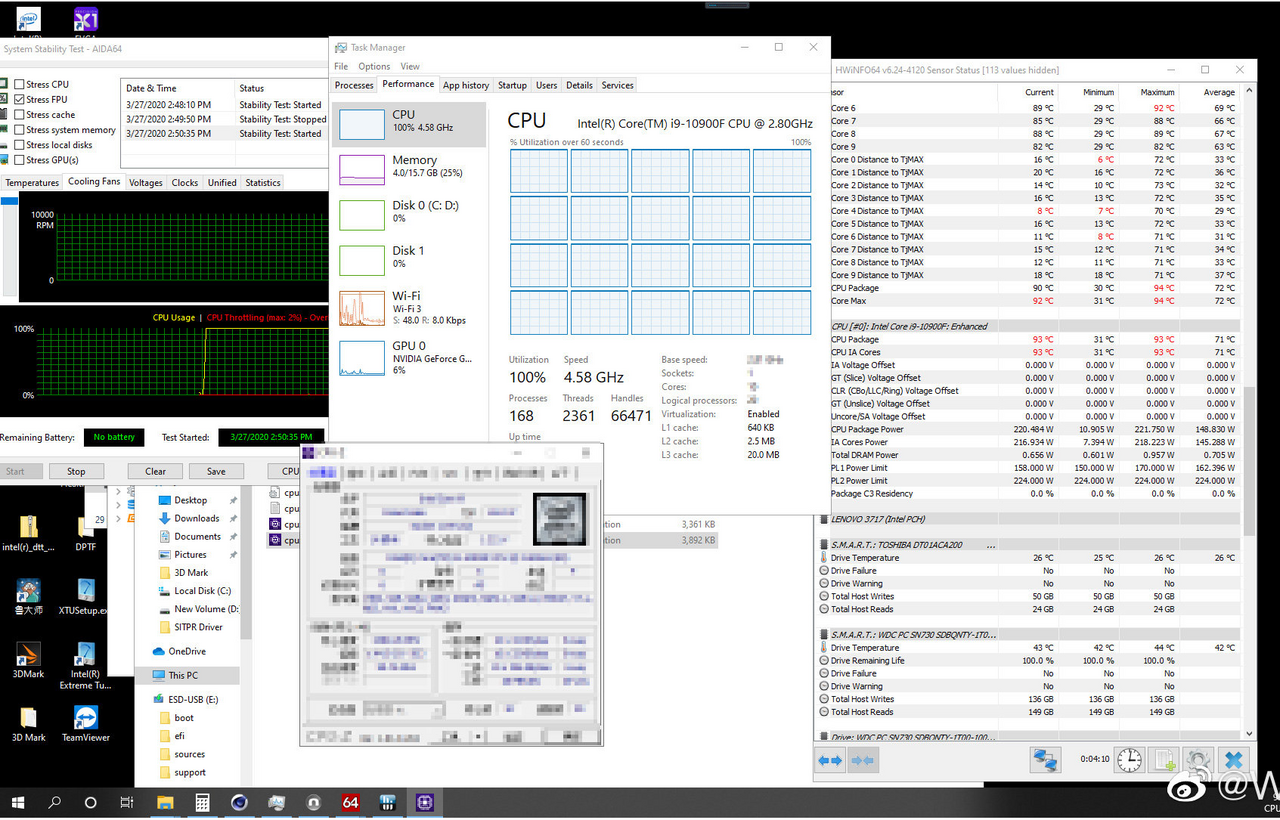Open the Unified tab in AIDA64
This screenshot has width=1280, height=820.
[222, 183]
